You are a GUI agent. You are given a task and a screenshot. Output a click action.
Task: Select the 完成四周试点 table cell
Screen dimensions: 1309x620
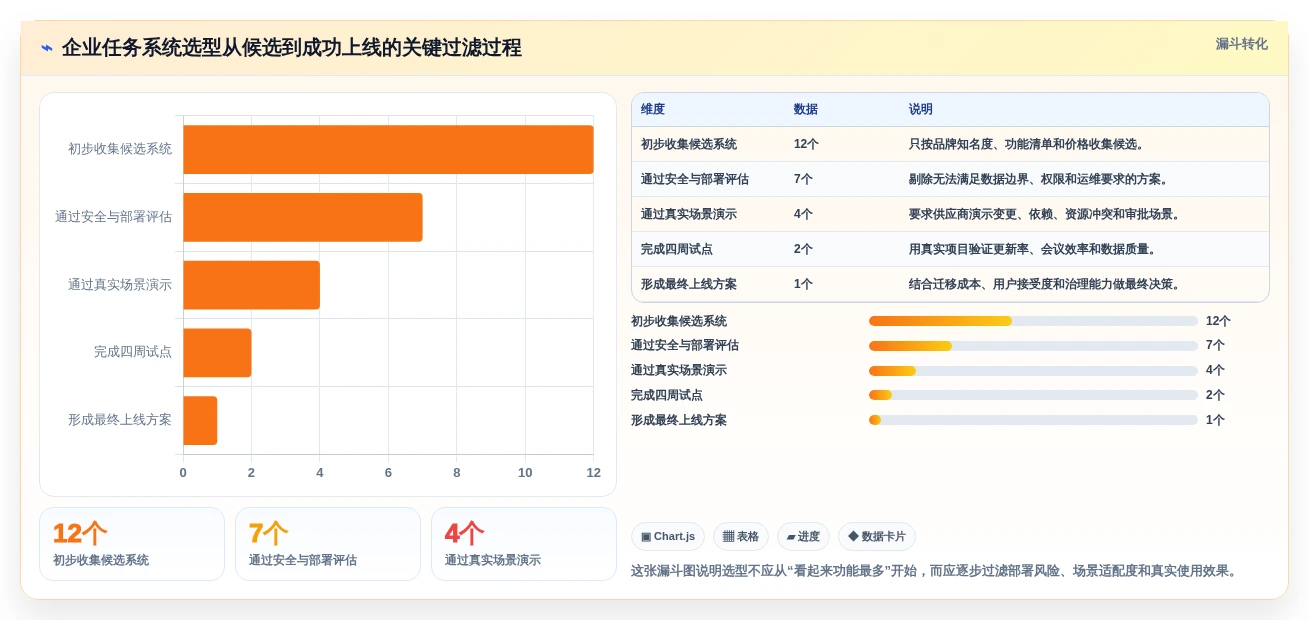pos(677,249)
